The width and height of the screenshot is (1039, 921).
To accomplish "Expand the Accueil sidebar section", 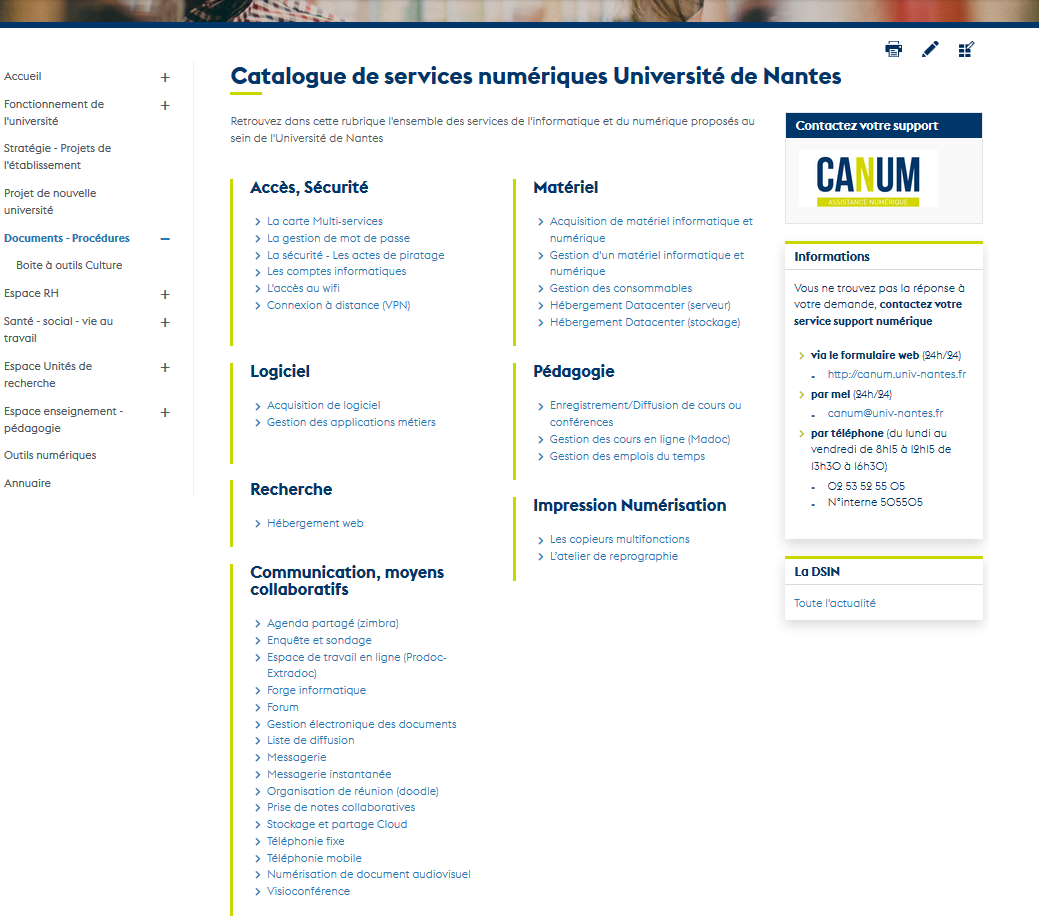I will point(164,76).
